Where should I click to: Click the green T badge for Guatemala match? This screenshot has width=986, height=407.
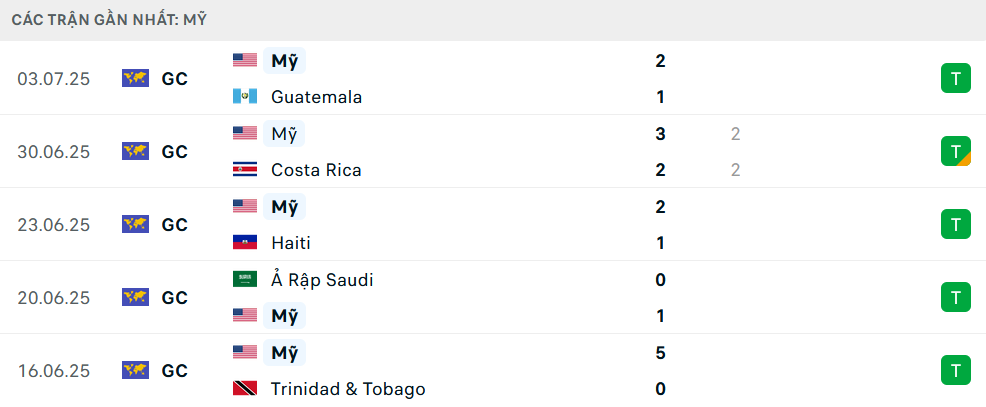point(956,78)
